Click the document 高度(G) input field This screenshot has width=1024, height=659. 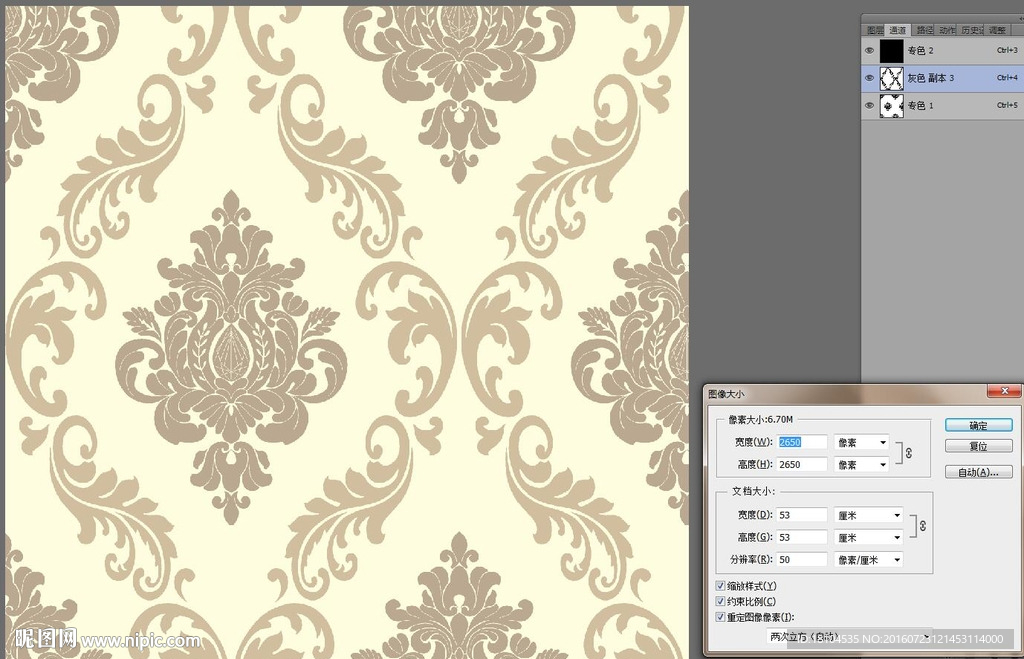[x=802, y=537]
